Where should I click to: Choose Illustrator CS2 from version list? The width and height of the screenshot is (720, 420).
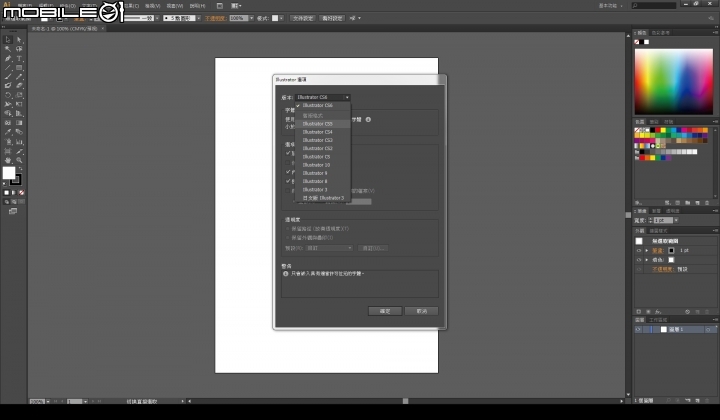coord(323,149)
